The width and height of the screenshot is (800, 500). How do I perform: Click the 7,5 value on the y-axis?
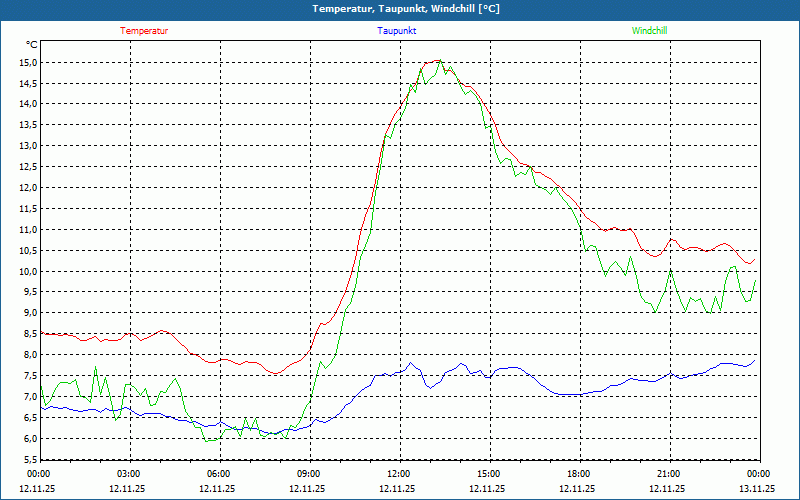(29, 376)
